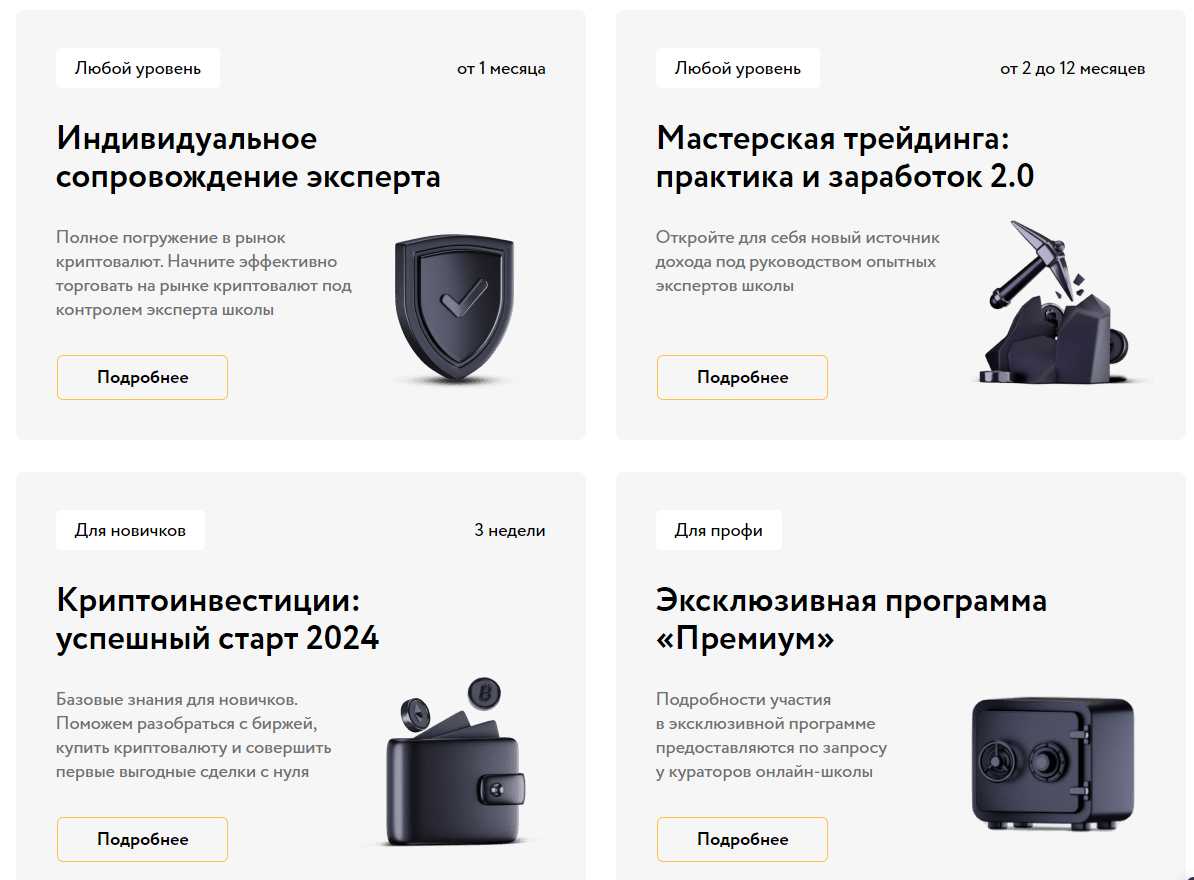Click the crypto wallet with coins icon
1194x880 pixels.
pyautogui.click(x=455, y=761)
